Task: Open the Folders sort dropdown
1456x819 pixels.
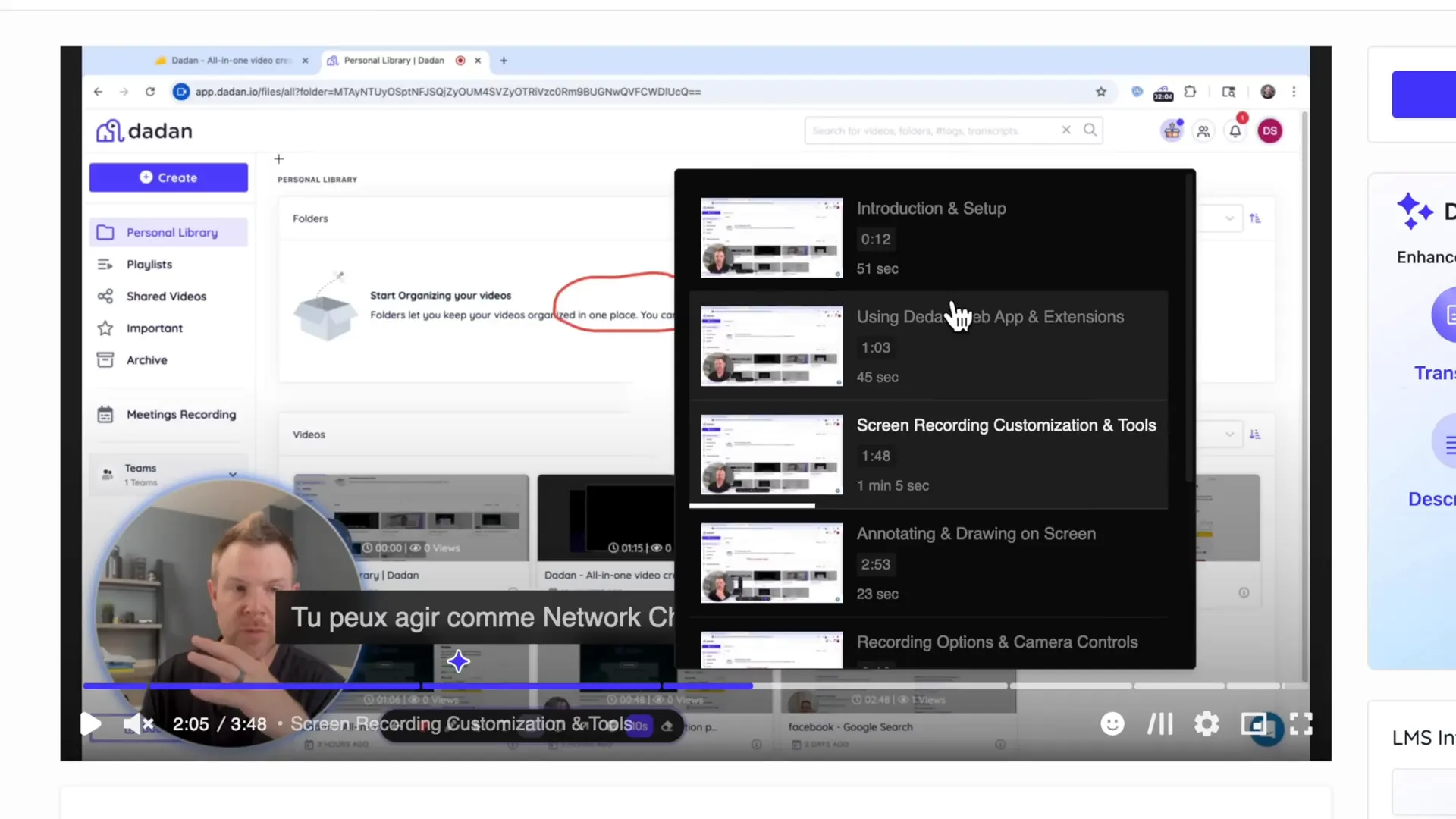Action: pyautogui.click(x=1229, y=218)
